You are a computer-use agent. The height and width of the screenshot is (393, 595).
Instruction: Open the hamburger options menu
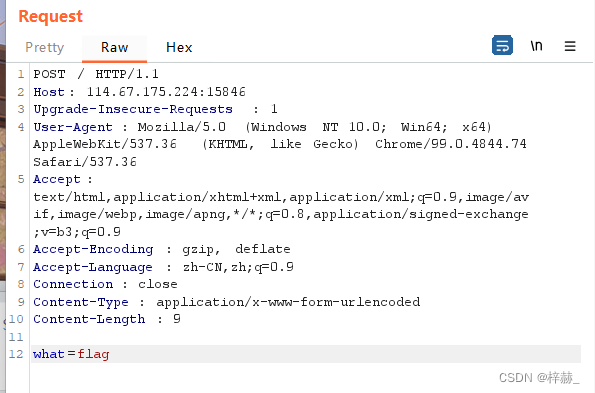tap(570, 46)
